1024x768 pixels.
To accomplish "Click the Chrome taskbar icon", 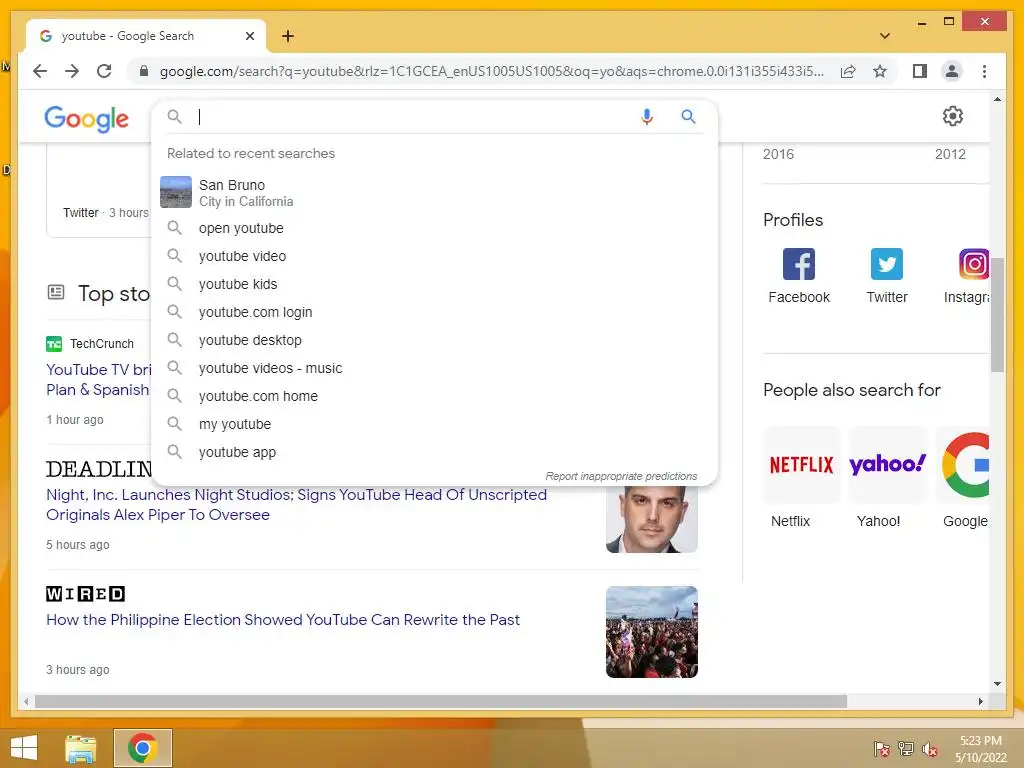I will pos(142,748).
